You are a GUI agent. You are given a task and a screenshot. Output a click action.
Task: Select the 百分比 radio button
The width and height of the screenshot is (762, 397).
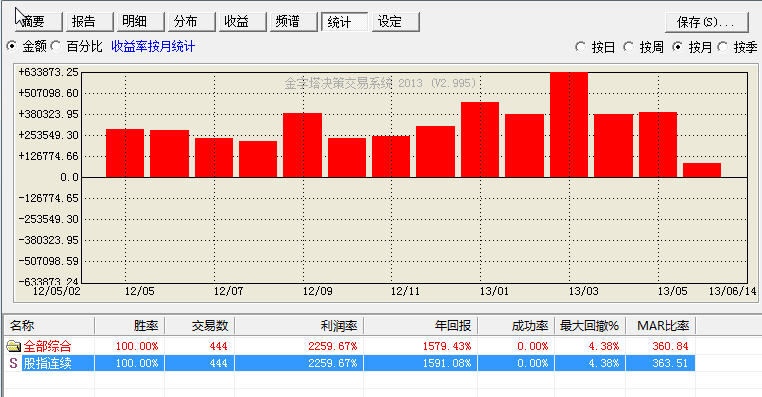point(56,47)
